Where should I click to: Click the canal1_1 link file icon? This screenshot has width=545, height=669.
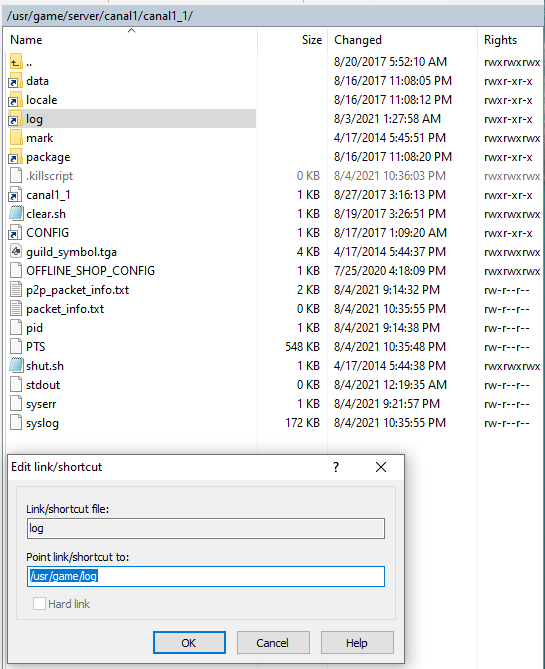(15, 195)
